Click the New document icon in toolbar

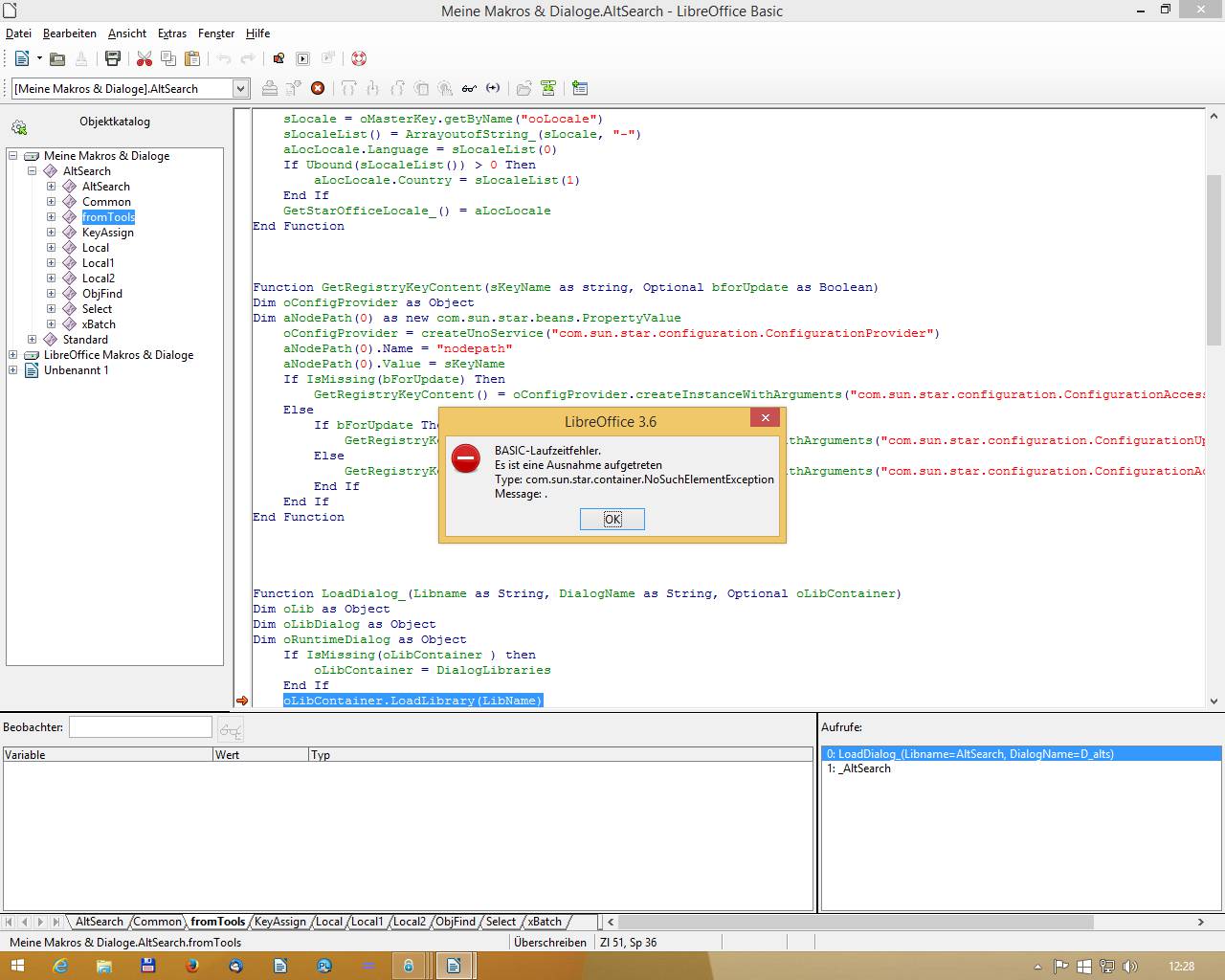click(x=22, y=58)
